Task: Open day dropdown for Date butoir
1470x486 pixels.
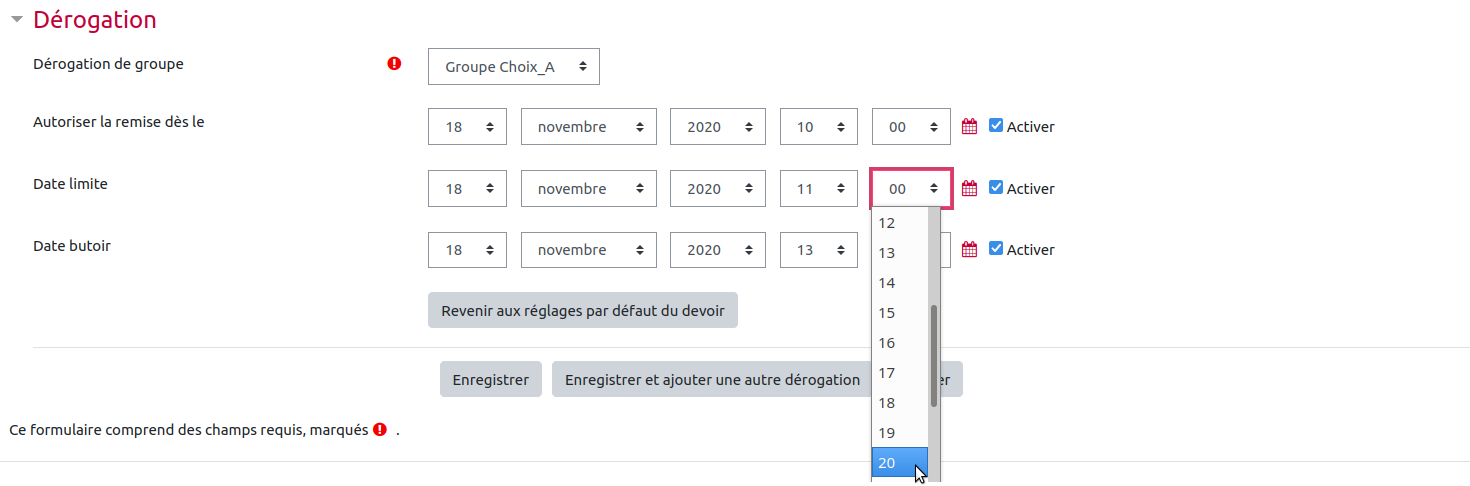Action: pos(467,250)
